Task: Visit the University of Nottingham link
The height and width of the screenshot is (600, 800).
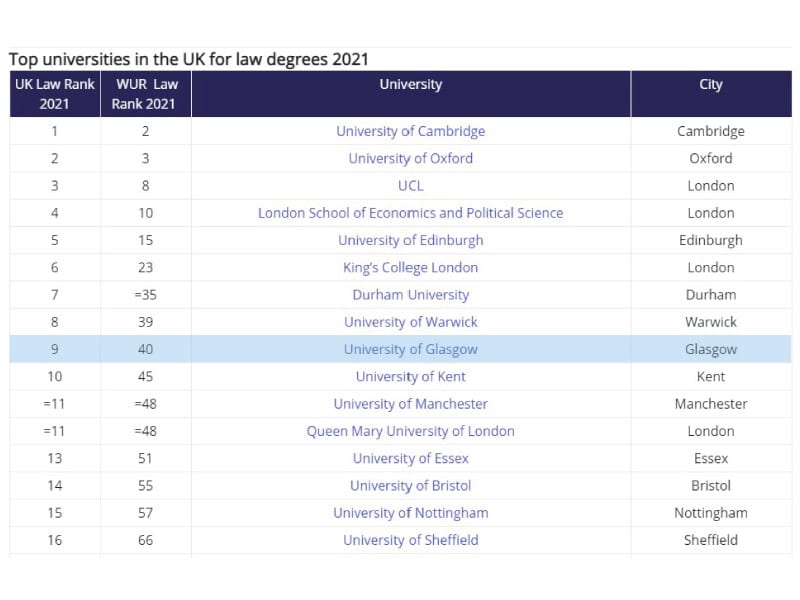Action: [x=410, y=513]
